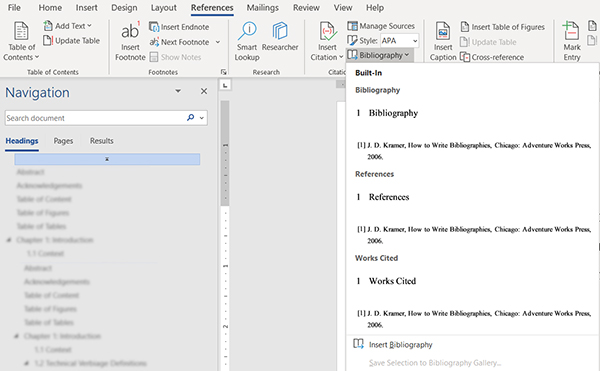This screenshot has height=371, width=600.
Task: Insert a Footnote
Action: [x=130, y=41]
